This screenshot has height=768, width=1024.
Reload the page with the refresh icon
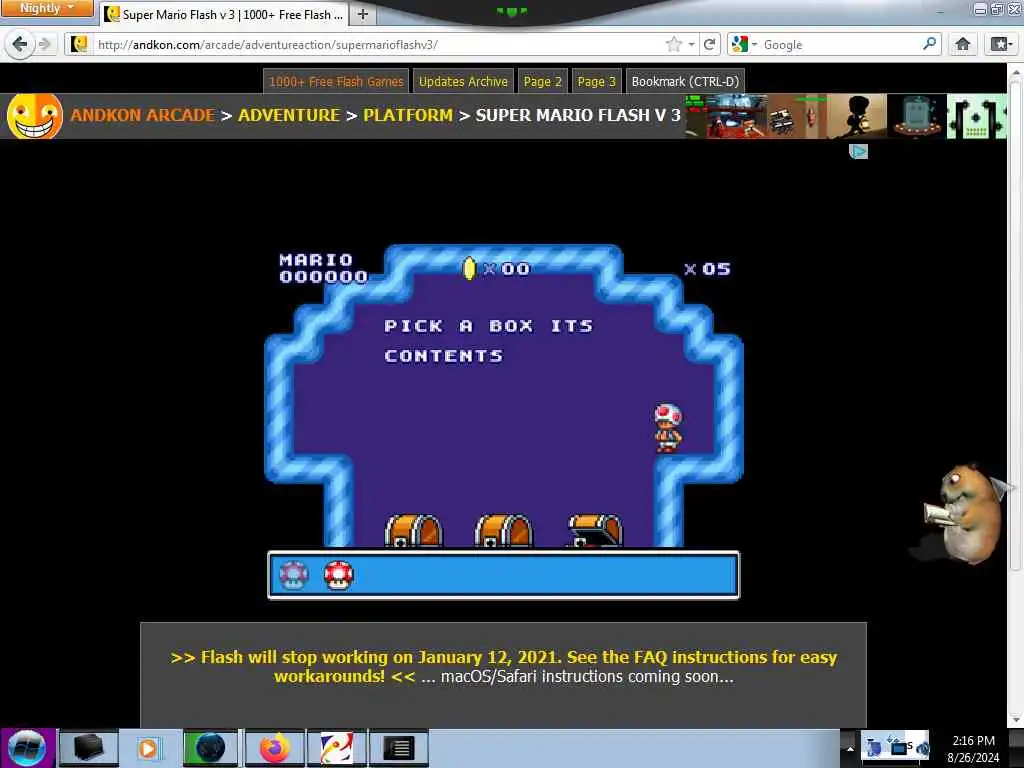(x=710, y=44)
